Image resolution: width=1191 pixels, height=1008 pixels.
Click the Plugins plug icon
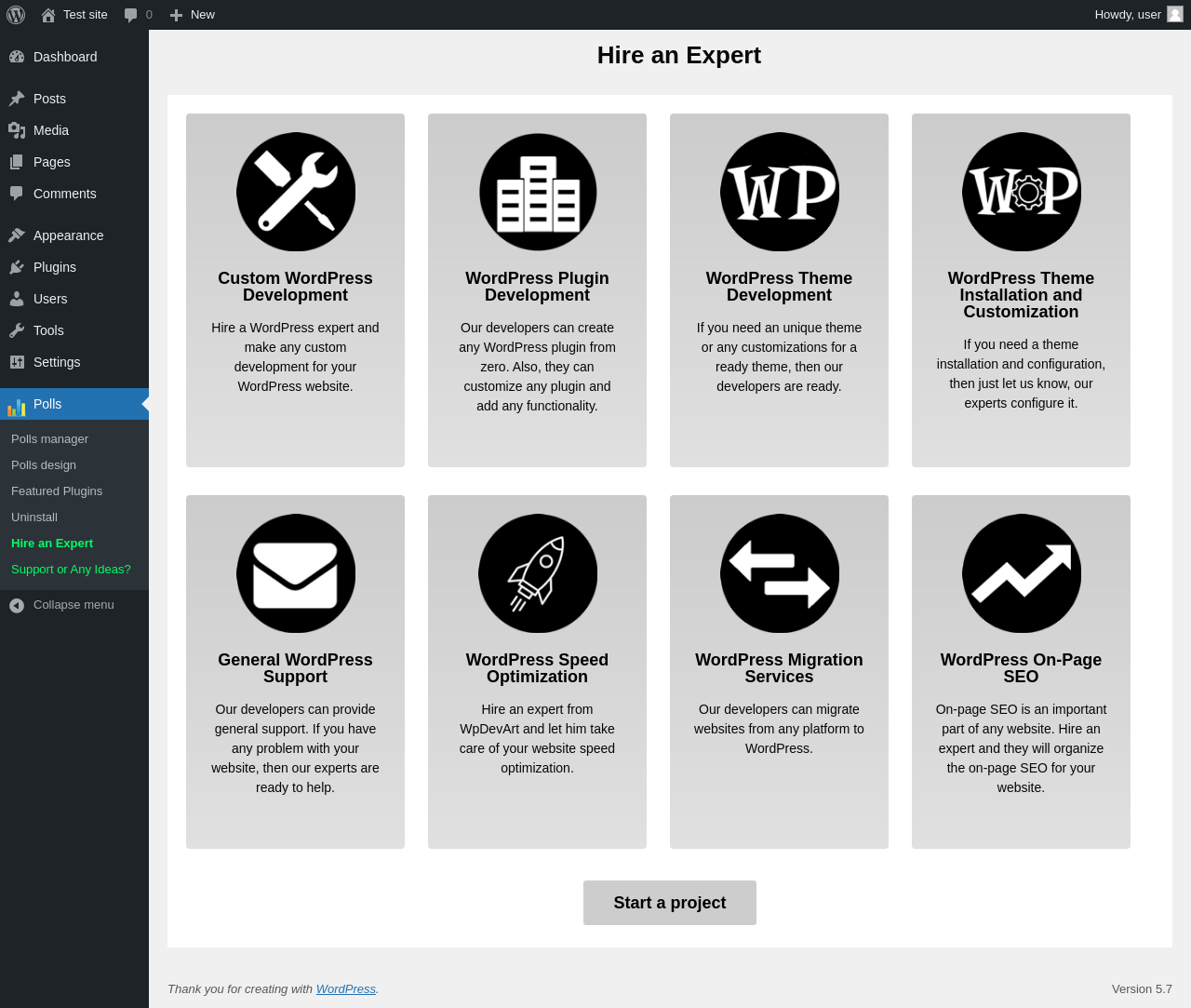click(x=17, y=267)
